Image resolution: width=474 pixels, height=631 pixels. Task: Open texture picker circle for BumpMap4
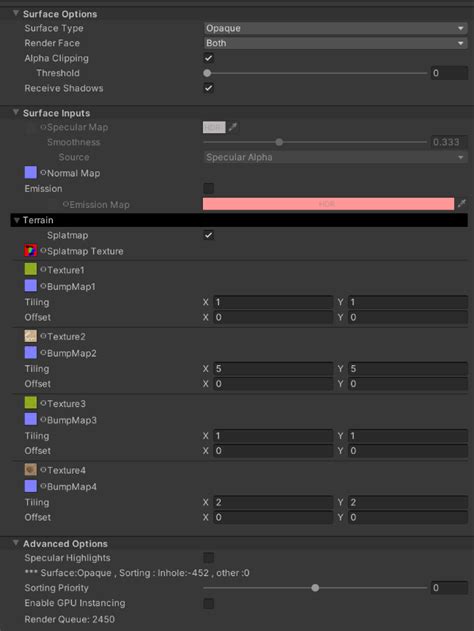43,486
